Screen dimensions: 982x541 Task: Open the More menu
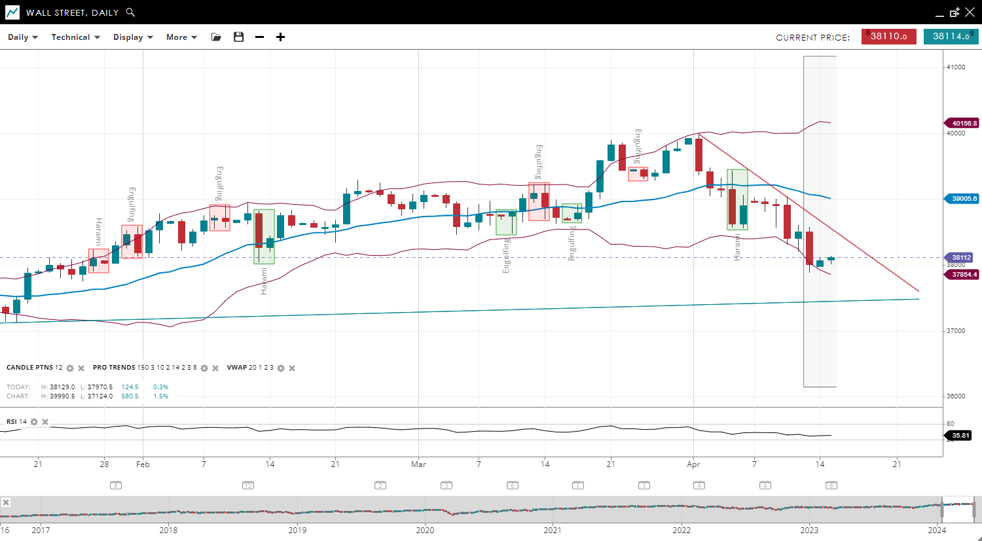[181, 37]
